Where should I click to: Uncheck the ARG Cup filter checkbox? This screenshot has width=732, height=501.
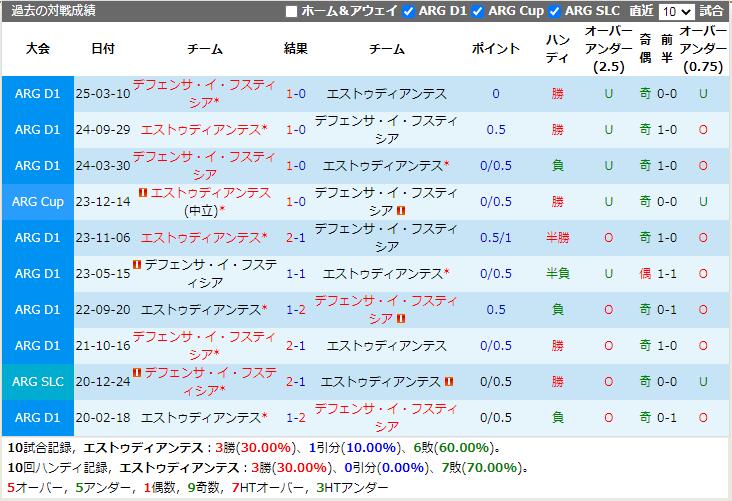click(477, 11)
